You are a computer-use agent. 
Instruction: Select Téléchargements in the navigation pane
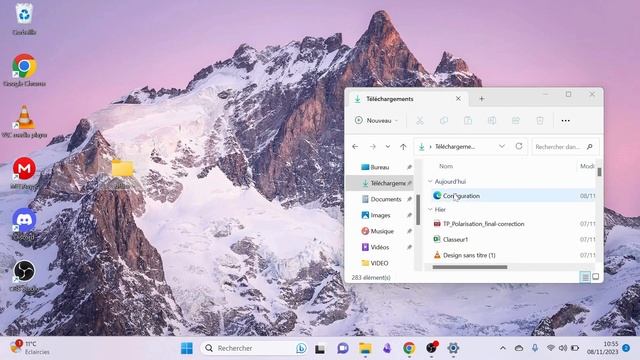(x=380, y=183)
